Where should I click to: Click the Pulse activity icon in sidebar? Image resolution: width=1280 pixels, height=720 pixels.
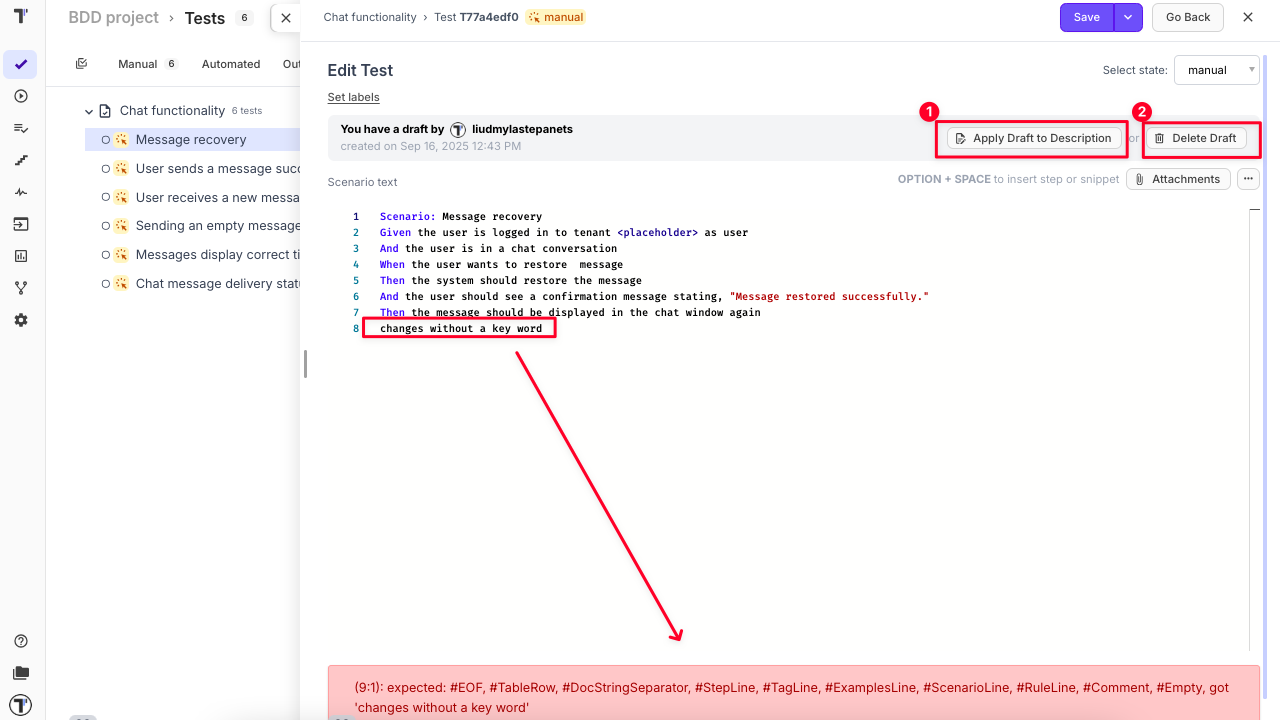(x=21, y=192)
